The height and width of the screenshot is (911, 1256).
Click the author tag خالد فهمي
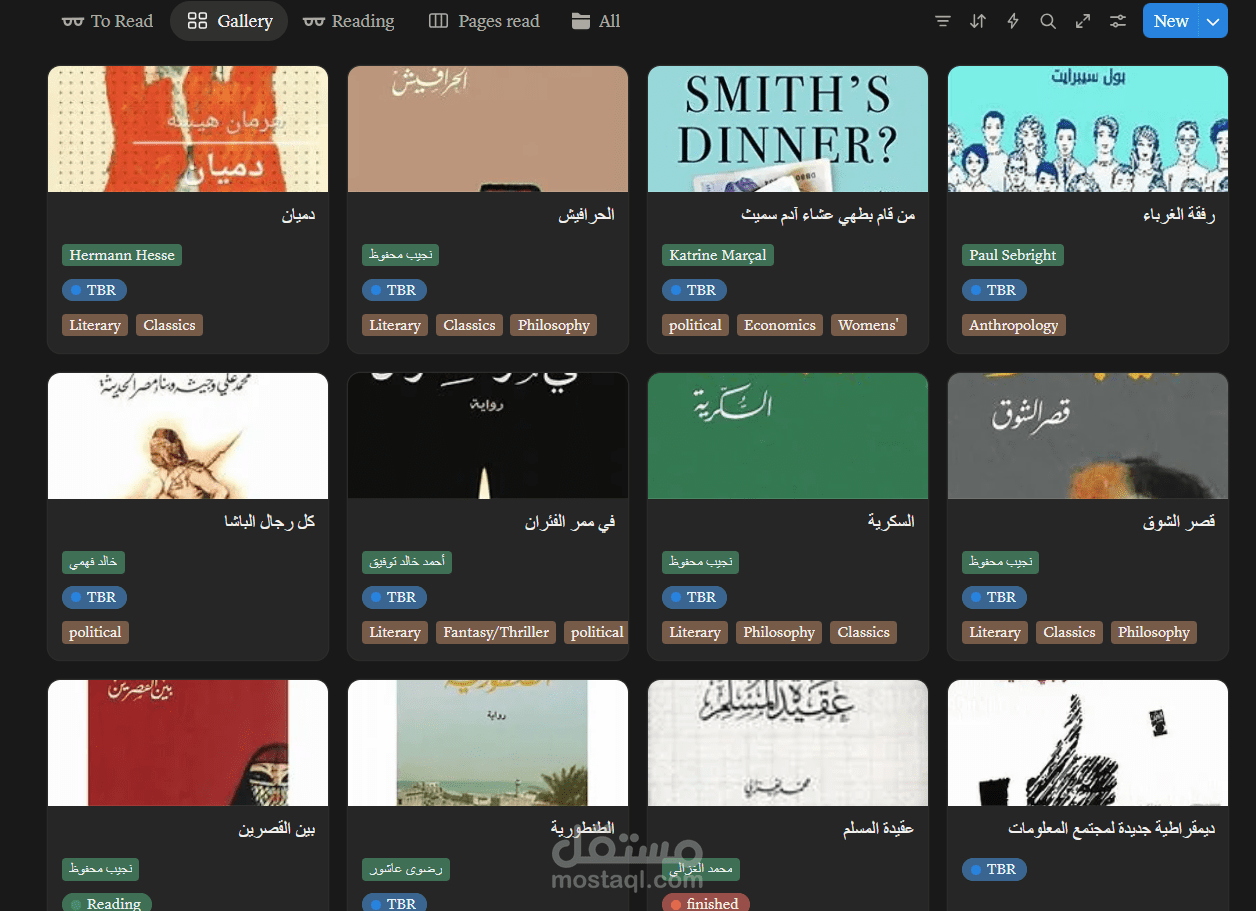tap(93, 562)
